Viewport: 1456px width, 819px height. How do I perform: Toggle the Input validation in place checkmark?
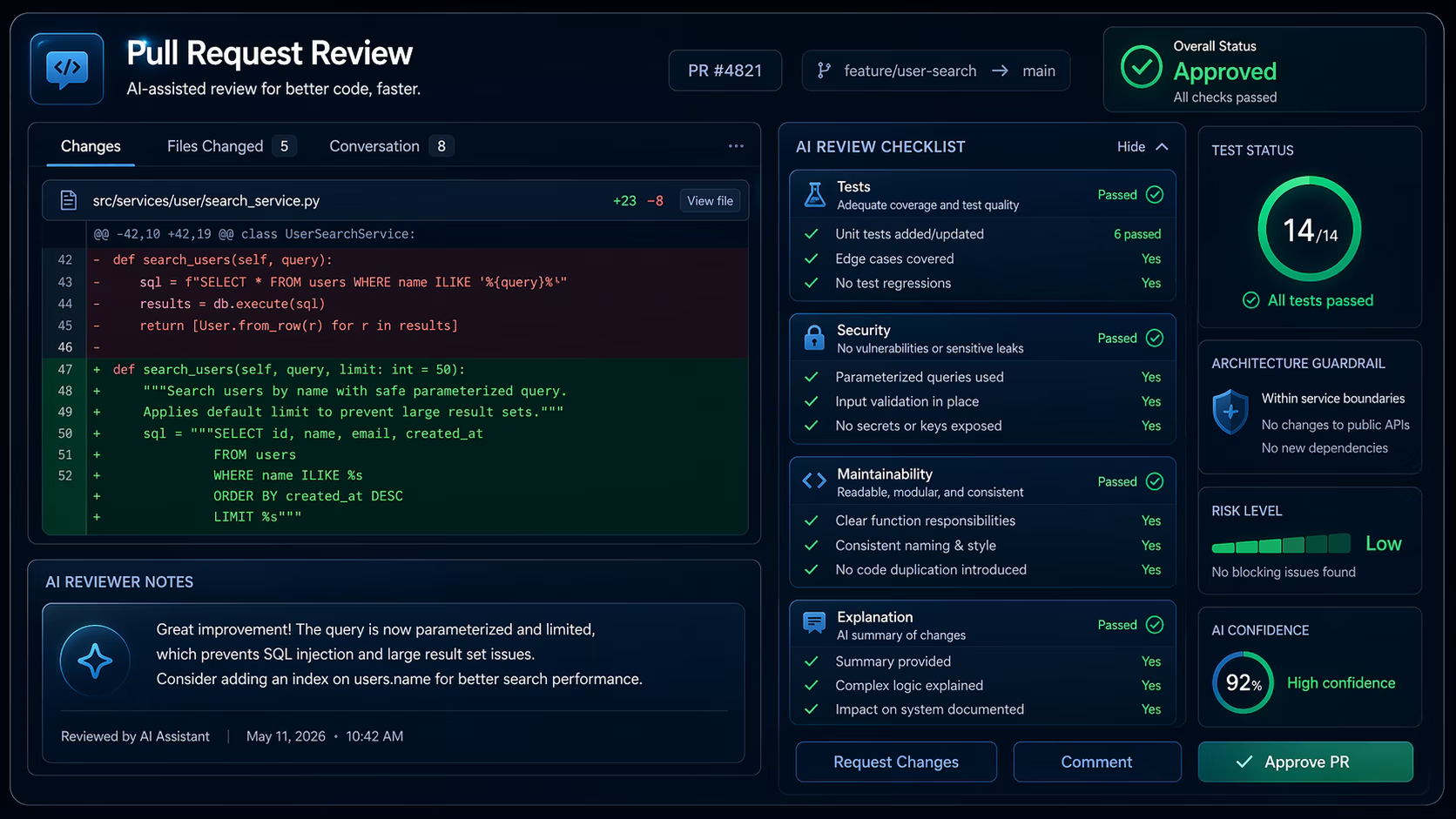[x=812, y=401]
